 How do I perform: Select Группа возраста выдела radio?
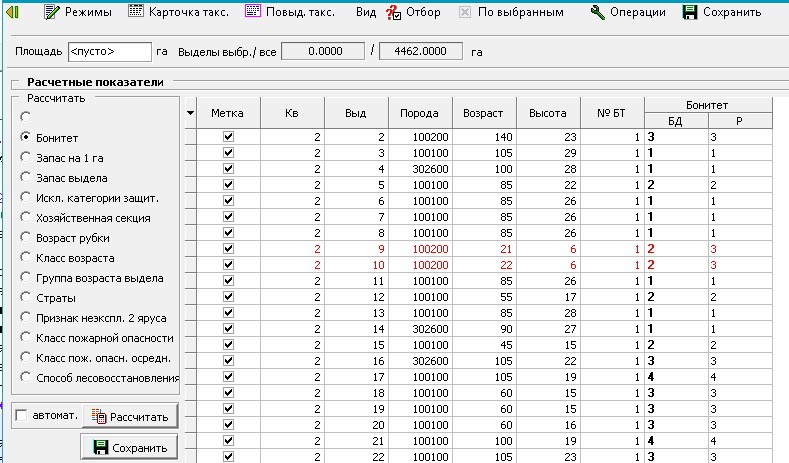pyautogui.click(x=25, y=277)
